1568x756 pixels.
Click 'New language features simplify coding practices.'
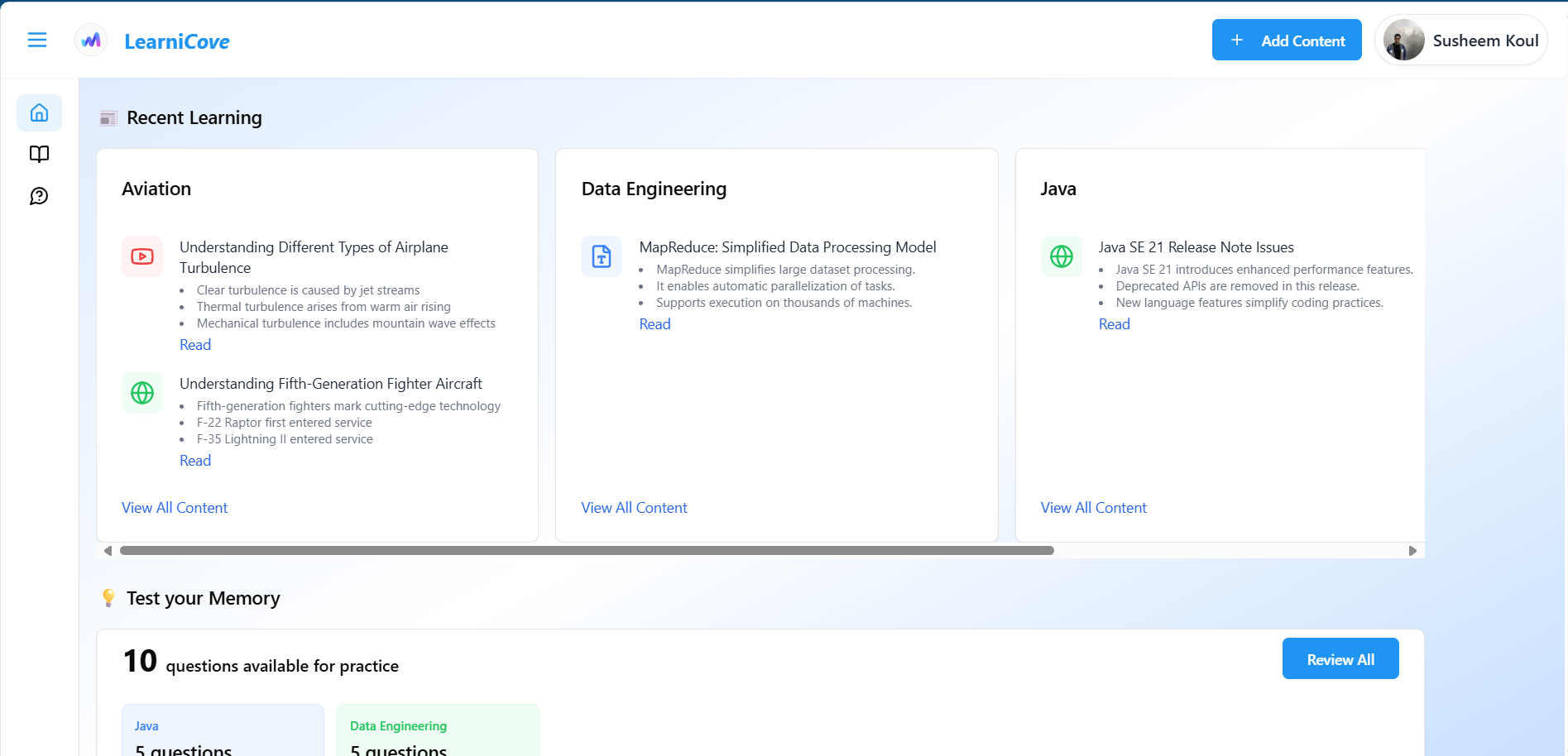(x=1249, y=303)
